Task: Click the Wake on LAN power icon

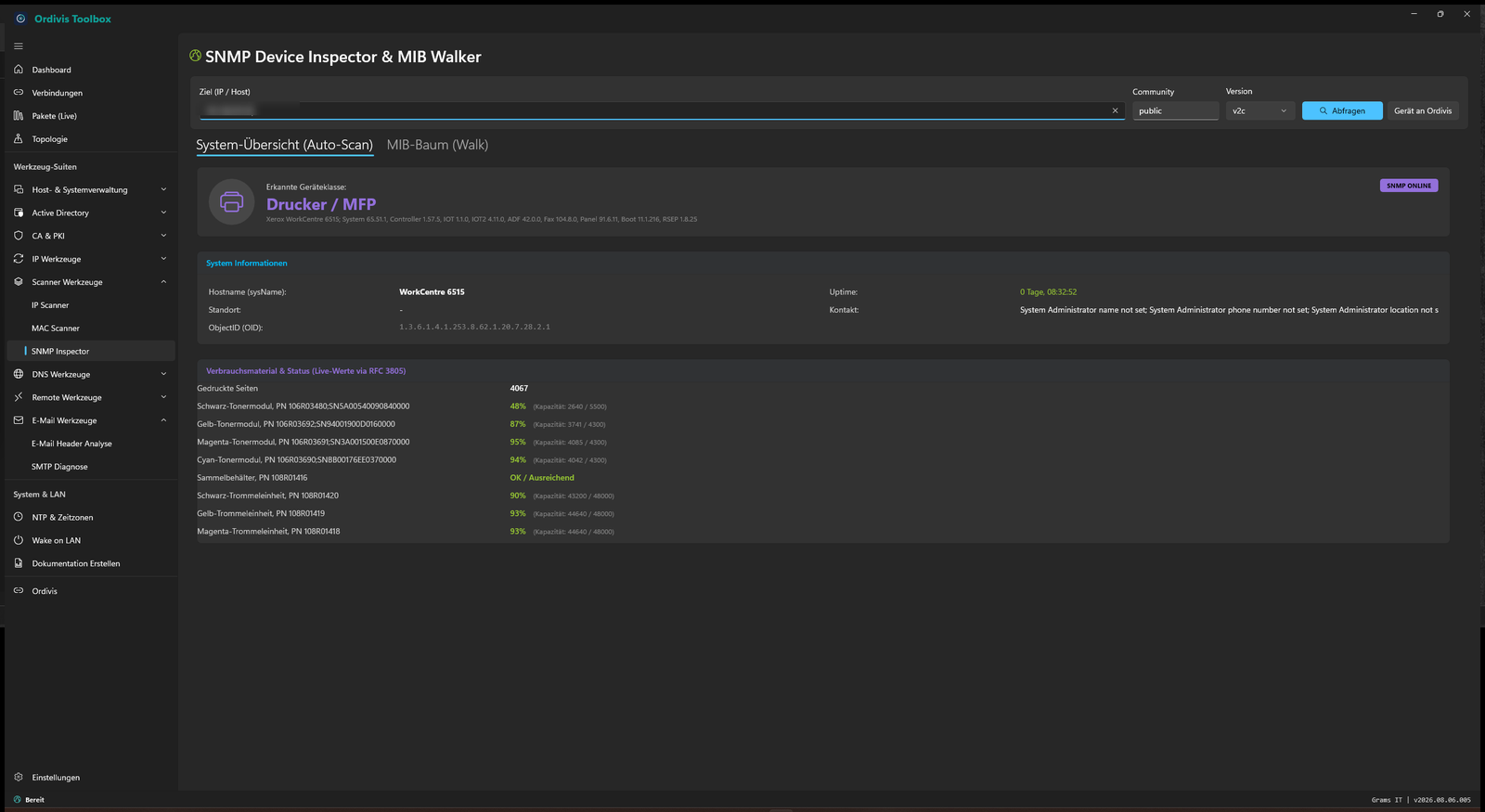Action: coord(19,540)
